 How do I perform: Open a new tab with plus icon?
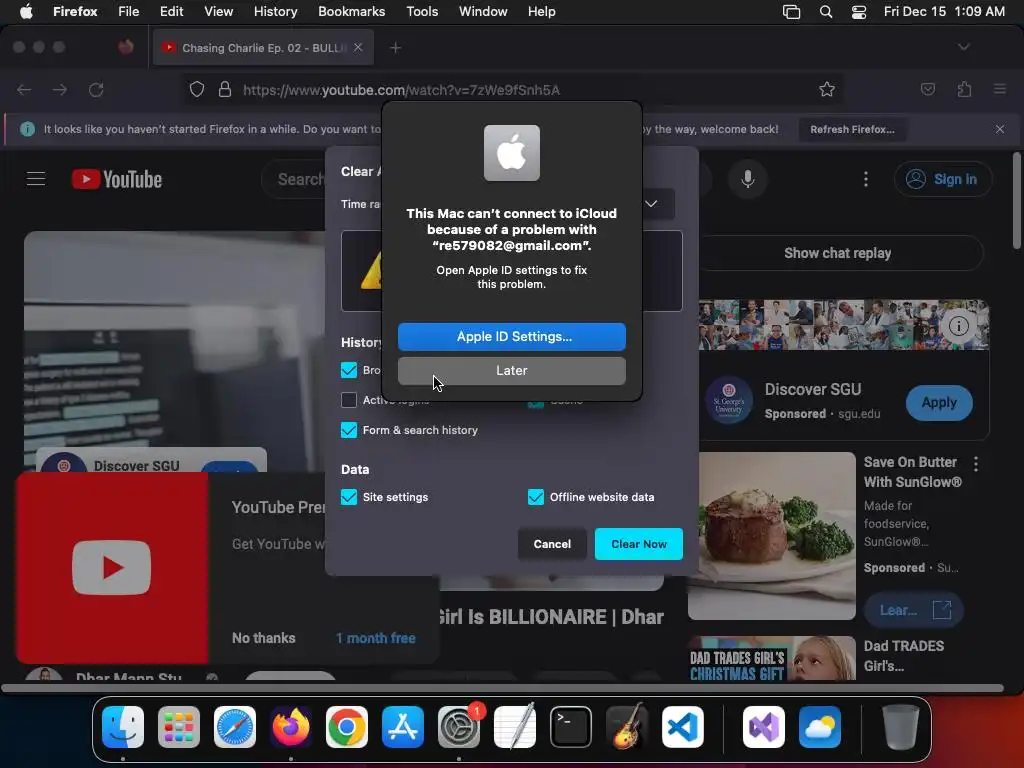[395, 48]
